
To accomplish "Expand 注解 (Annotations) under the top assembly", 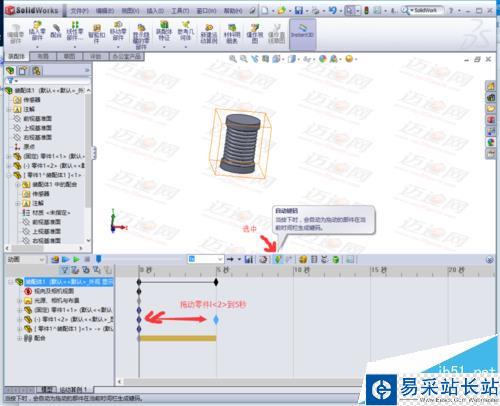I will tap(9, 109).
